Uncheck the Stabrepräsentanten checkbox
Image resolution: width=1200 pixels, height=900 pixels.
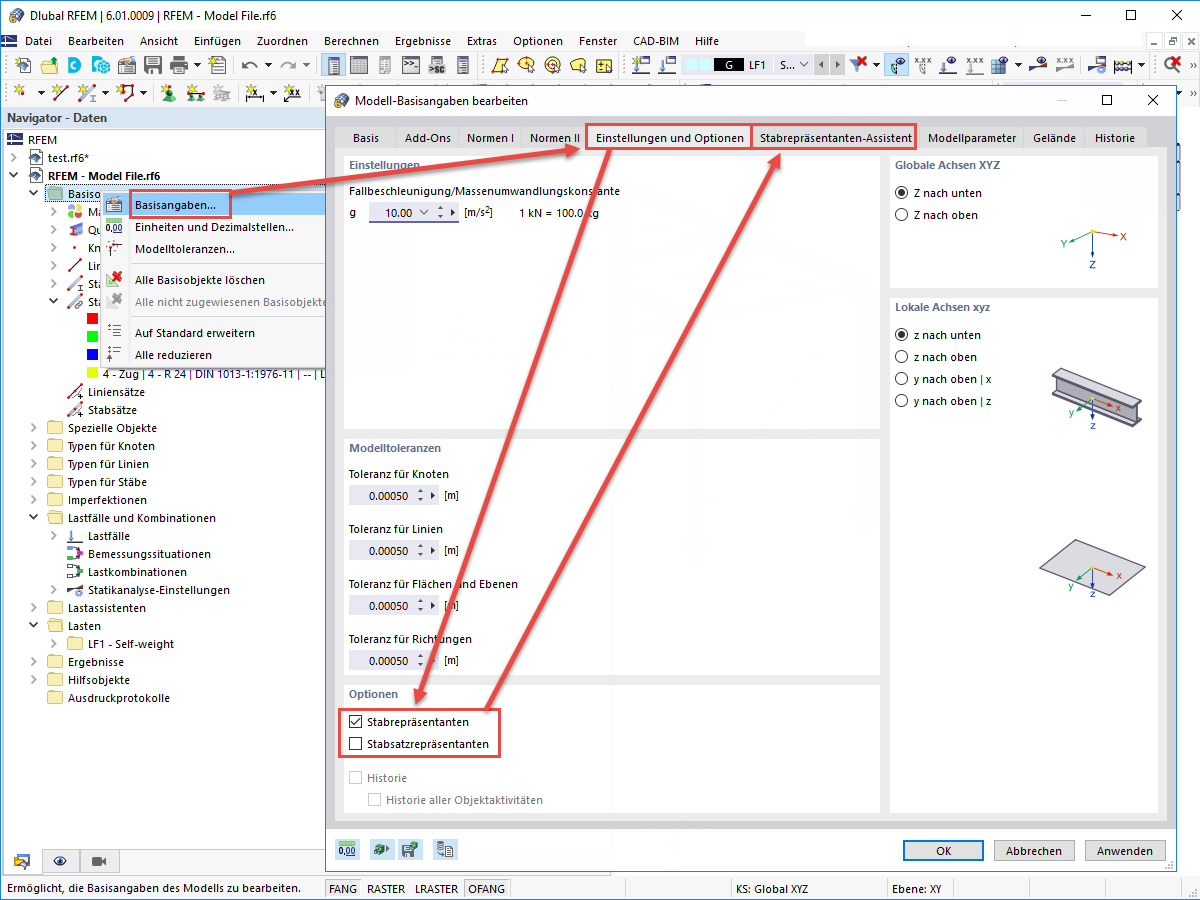(x=355, y=722)
